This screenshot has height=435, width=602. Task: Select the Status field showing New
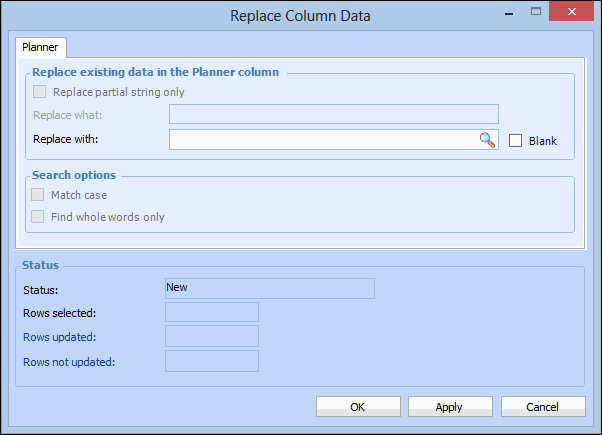[269, 288]
